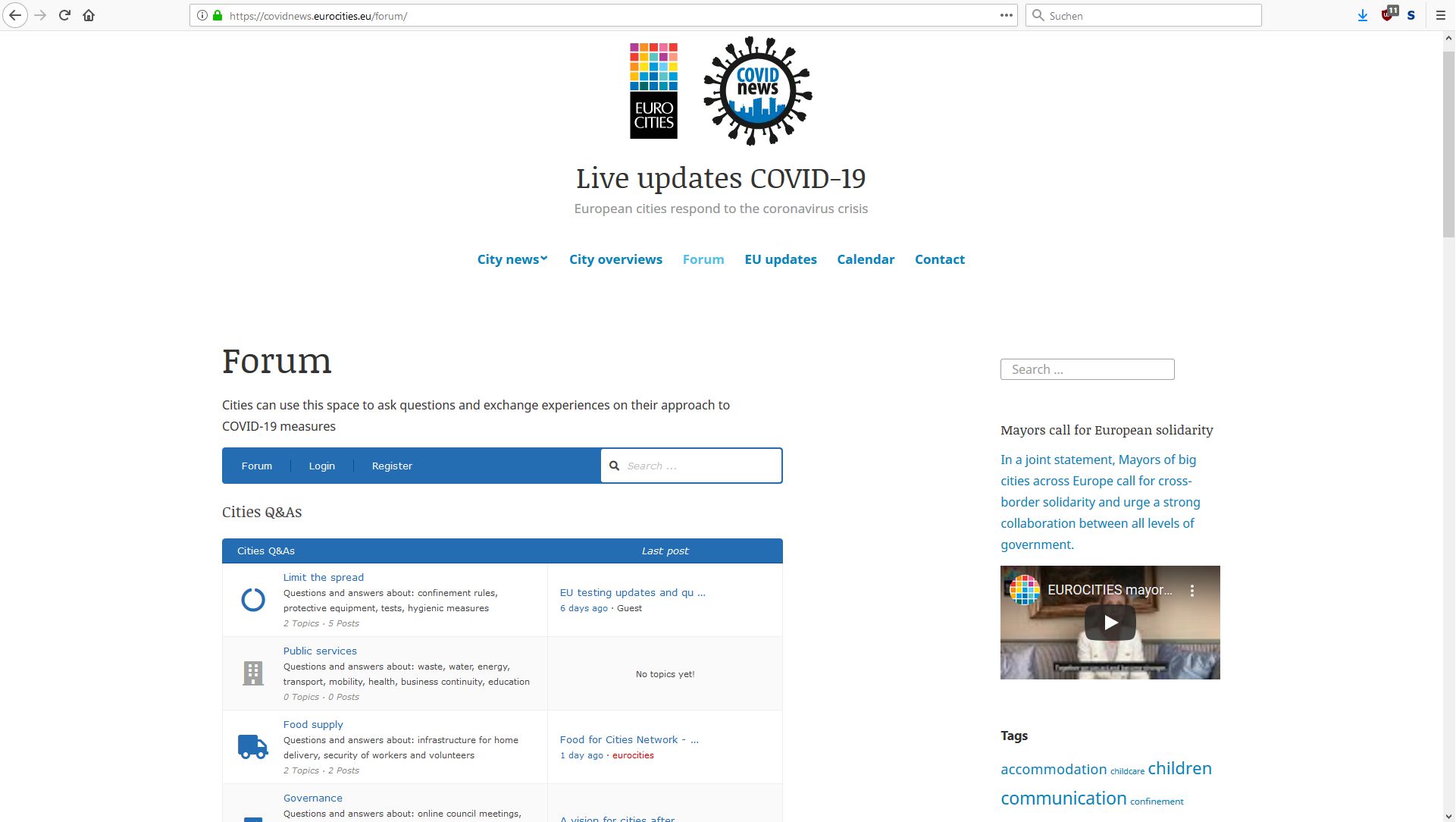This screenshot has height=822, width=1456.
Task: Click the Live updates COVID-19 title
Action: (721, 178)
